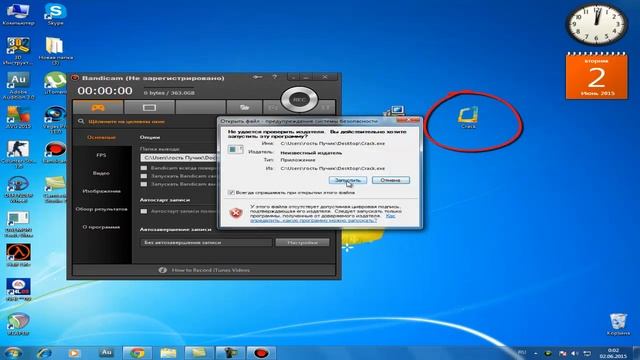Open Google Chrome from the taskbar
This screenshot has height=360, width=640.
click(137, 353)
